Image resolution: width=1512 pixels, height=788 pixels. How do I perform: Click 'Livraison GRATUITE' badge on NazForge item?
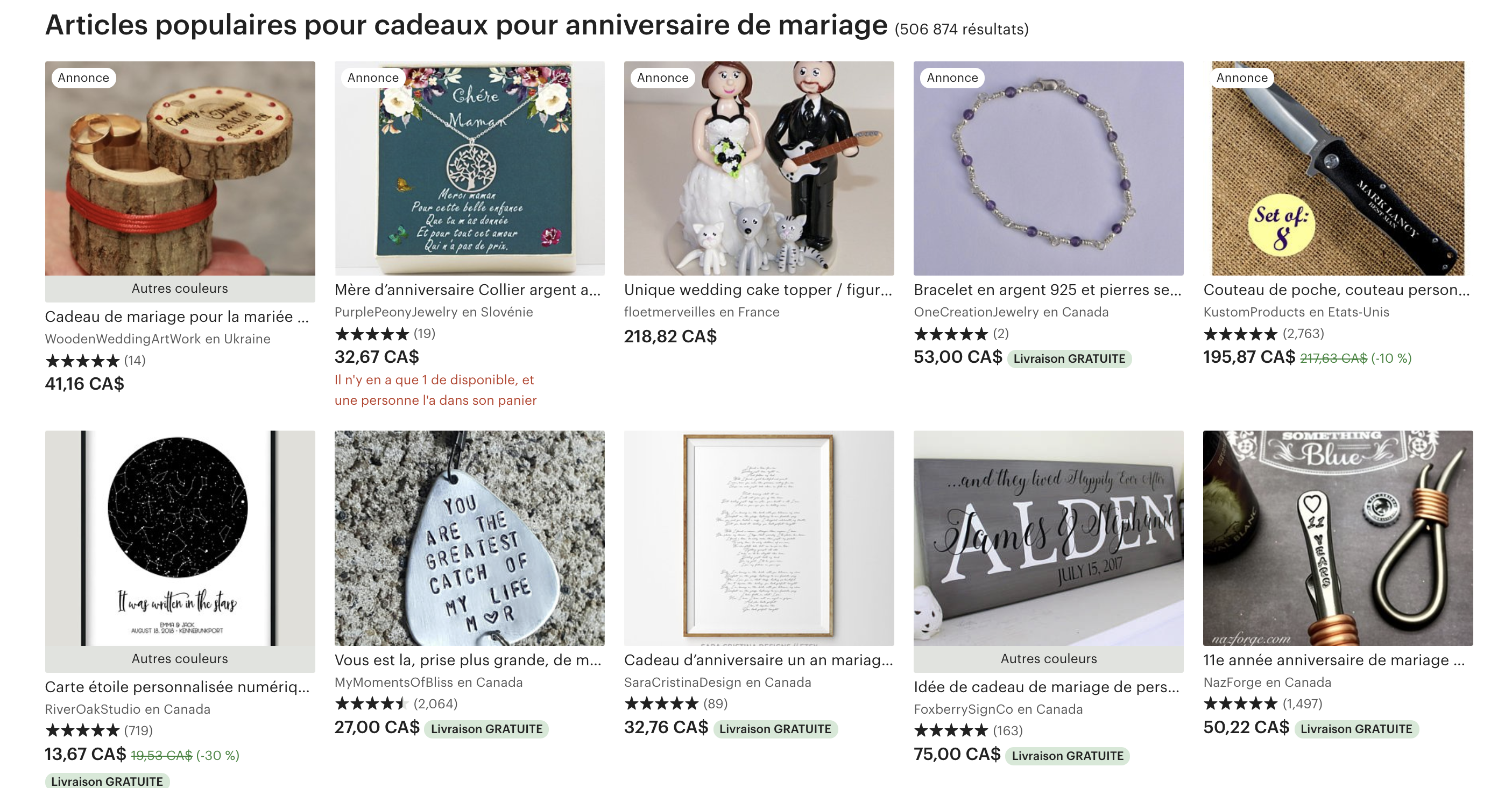pyautogui.click(x=1356, y=729)
